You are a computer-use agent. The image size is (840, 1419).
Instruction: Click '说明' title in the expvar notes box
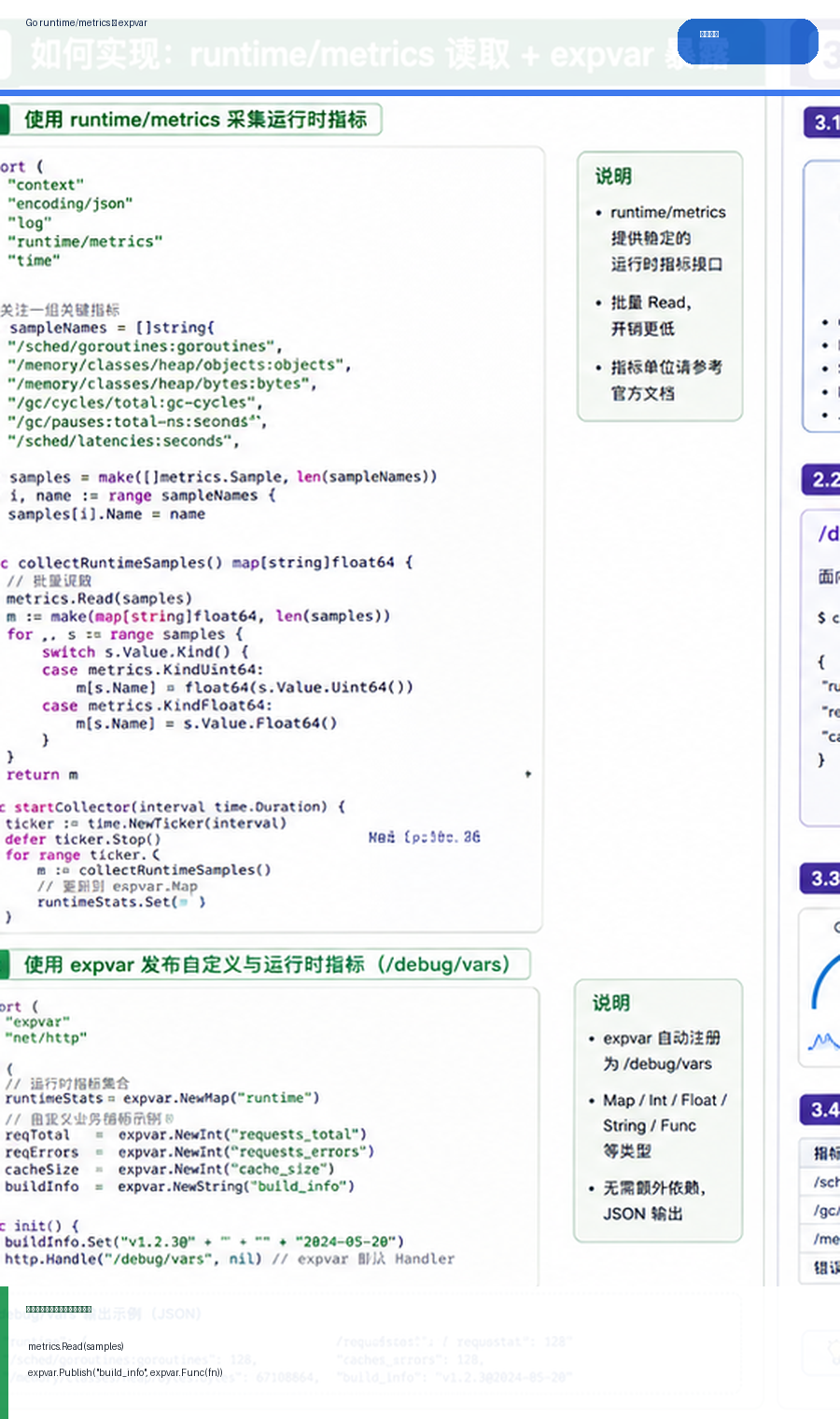pos(610,1003)
